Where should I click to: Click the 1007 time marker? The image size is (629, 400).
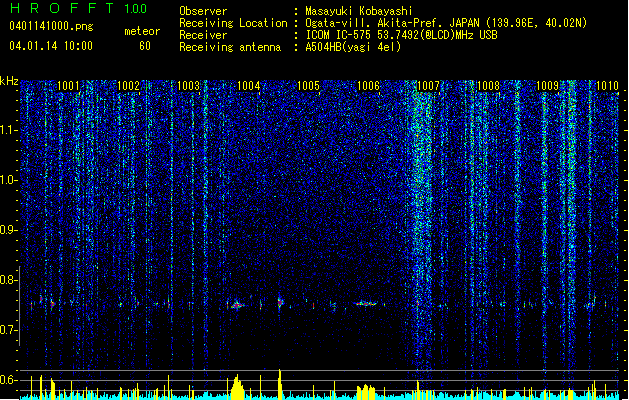[428, 85]
